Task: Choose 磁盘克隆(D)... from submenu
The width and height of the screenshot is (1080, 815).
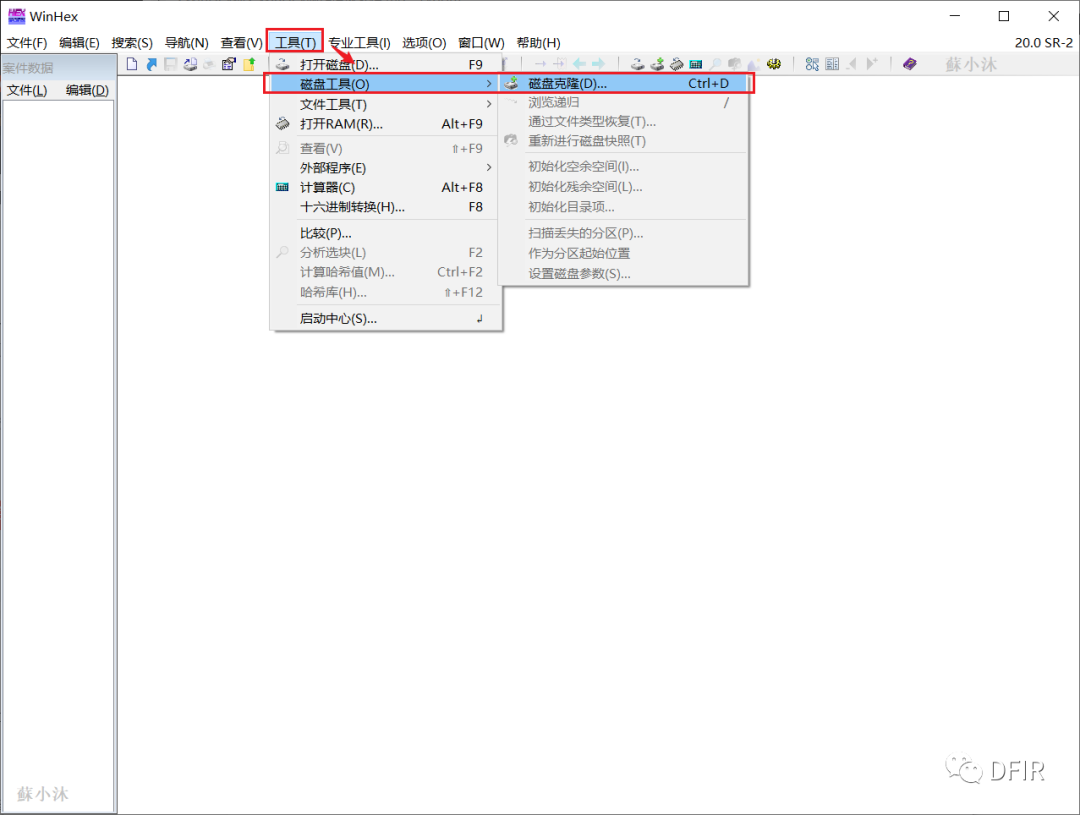Action: click(625, 83)
